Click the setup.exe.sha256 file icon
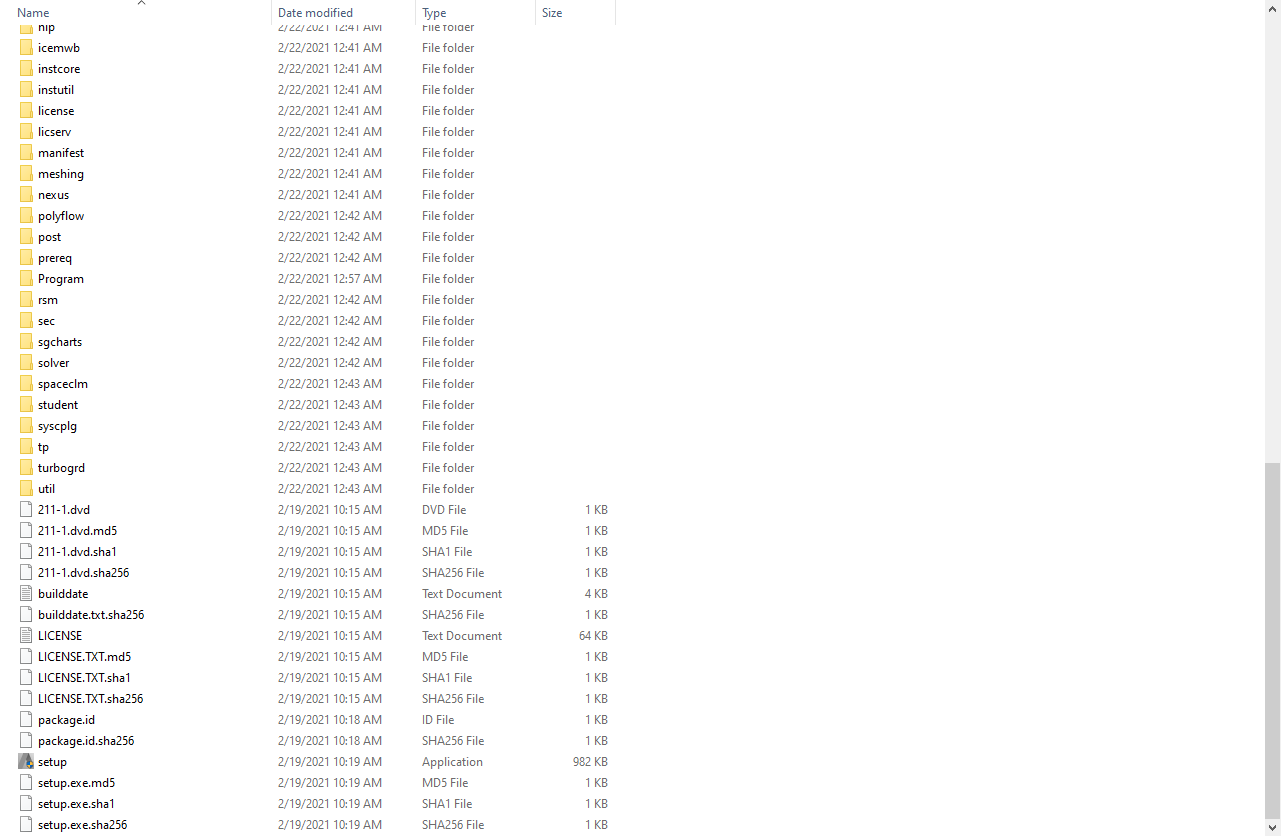The width and height of the screenshot is (1281, 836). (x=26, y=825)
